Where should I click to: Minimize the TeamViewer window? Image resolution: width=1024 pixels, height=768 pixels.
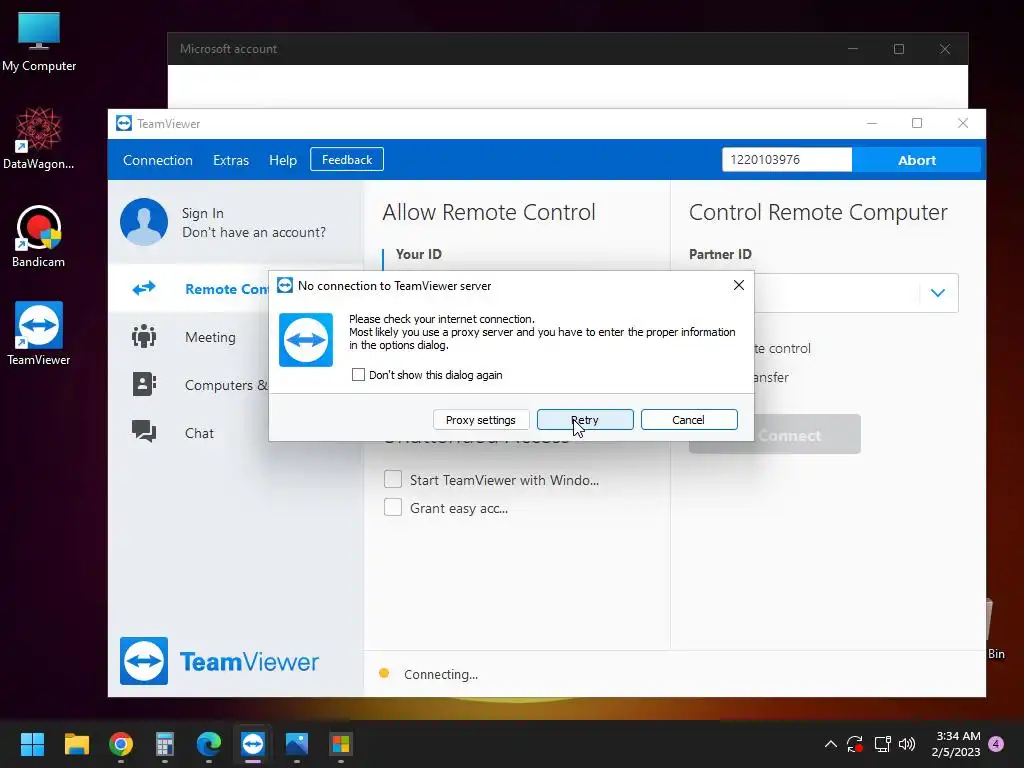pos(872,123)
